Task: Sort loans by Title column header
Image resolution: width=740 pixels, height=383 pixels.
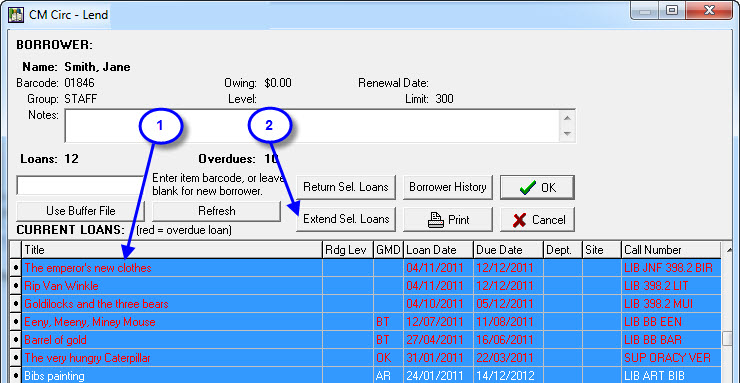Action: (172, 250)
